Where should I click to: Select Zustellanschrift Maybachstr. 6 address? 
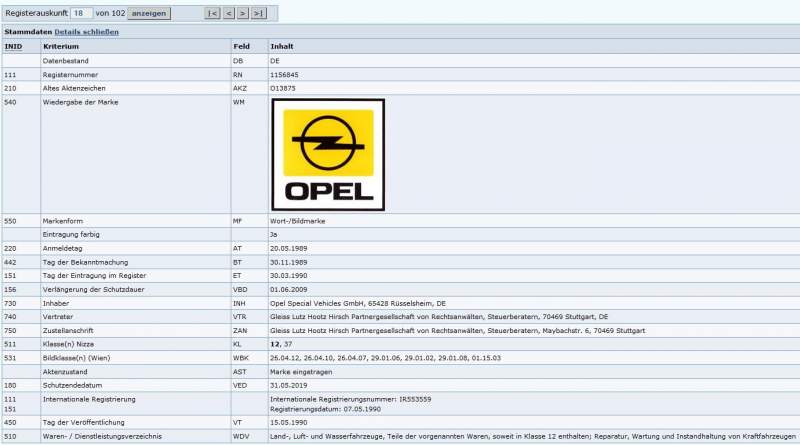pyautogui.click(x=457, y=331)
